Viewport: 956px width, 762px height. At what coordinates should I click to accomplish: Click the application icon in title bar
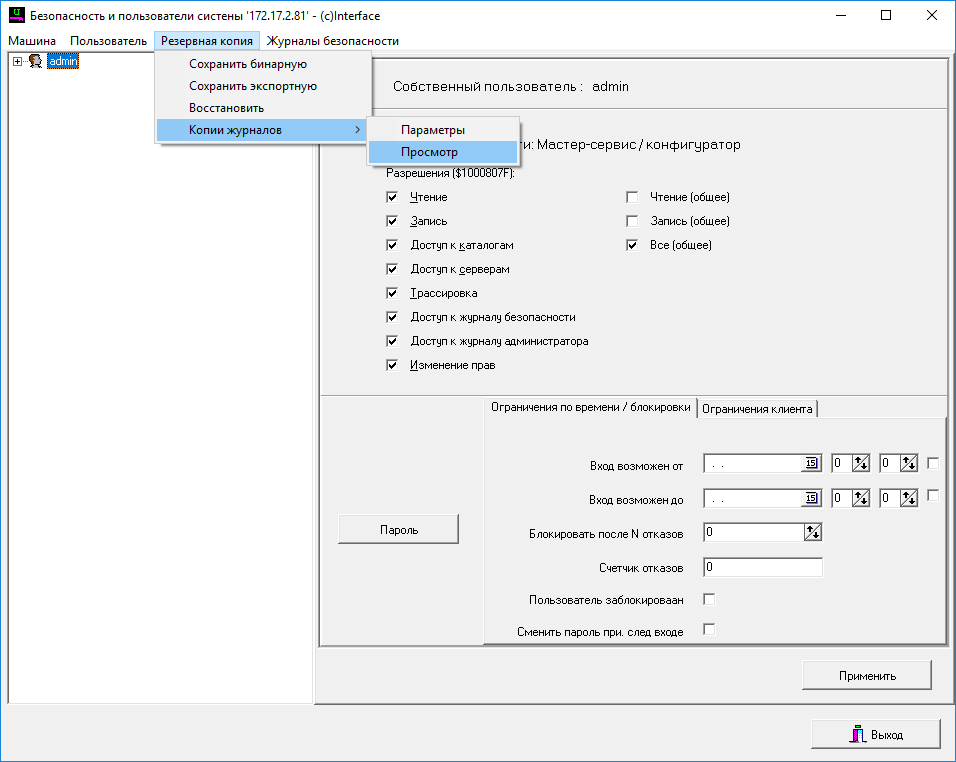coord(15,16)
